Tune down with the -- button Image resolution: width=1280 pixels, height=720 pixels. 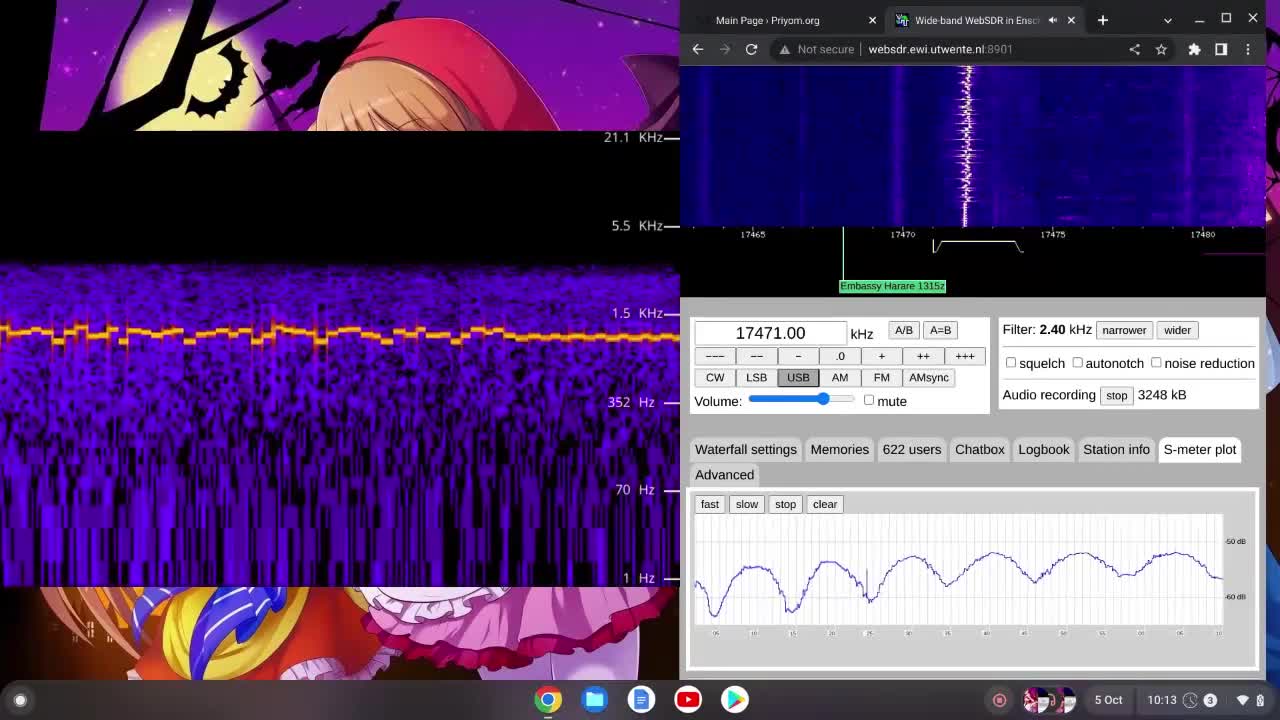coord(757,356)
